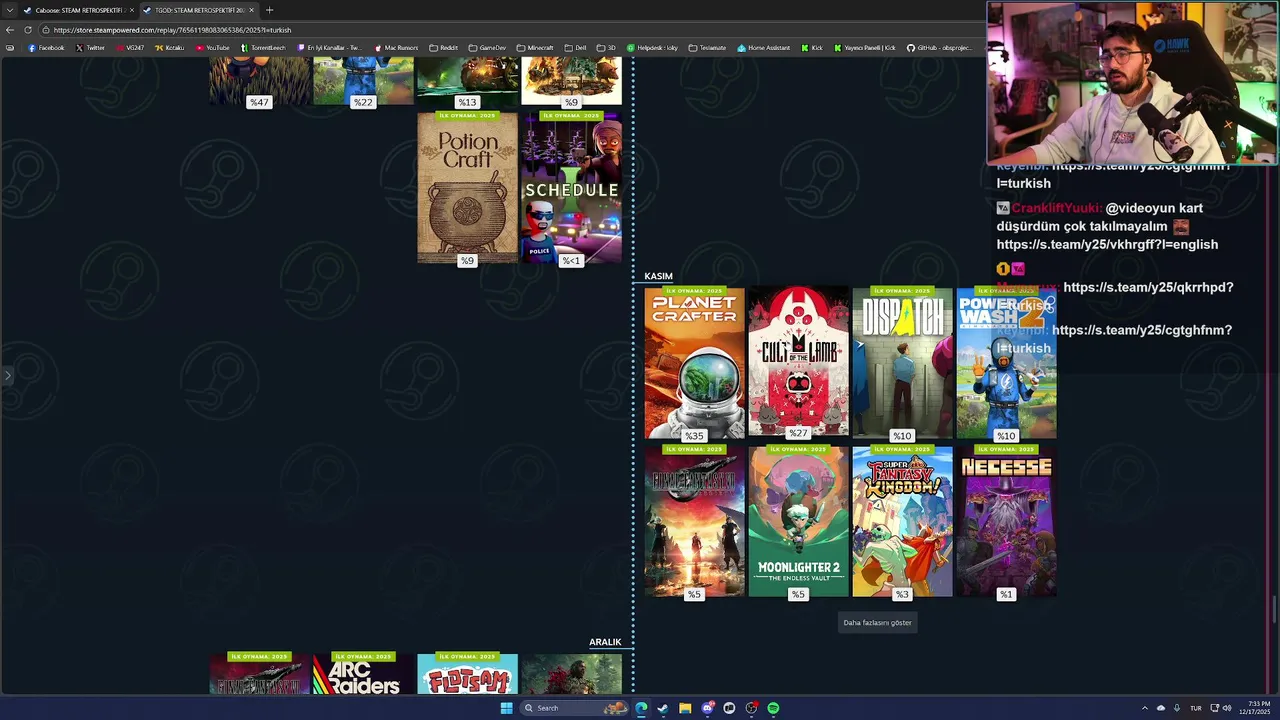Open Spotify from the taskbar

click(773, 708)
